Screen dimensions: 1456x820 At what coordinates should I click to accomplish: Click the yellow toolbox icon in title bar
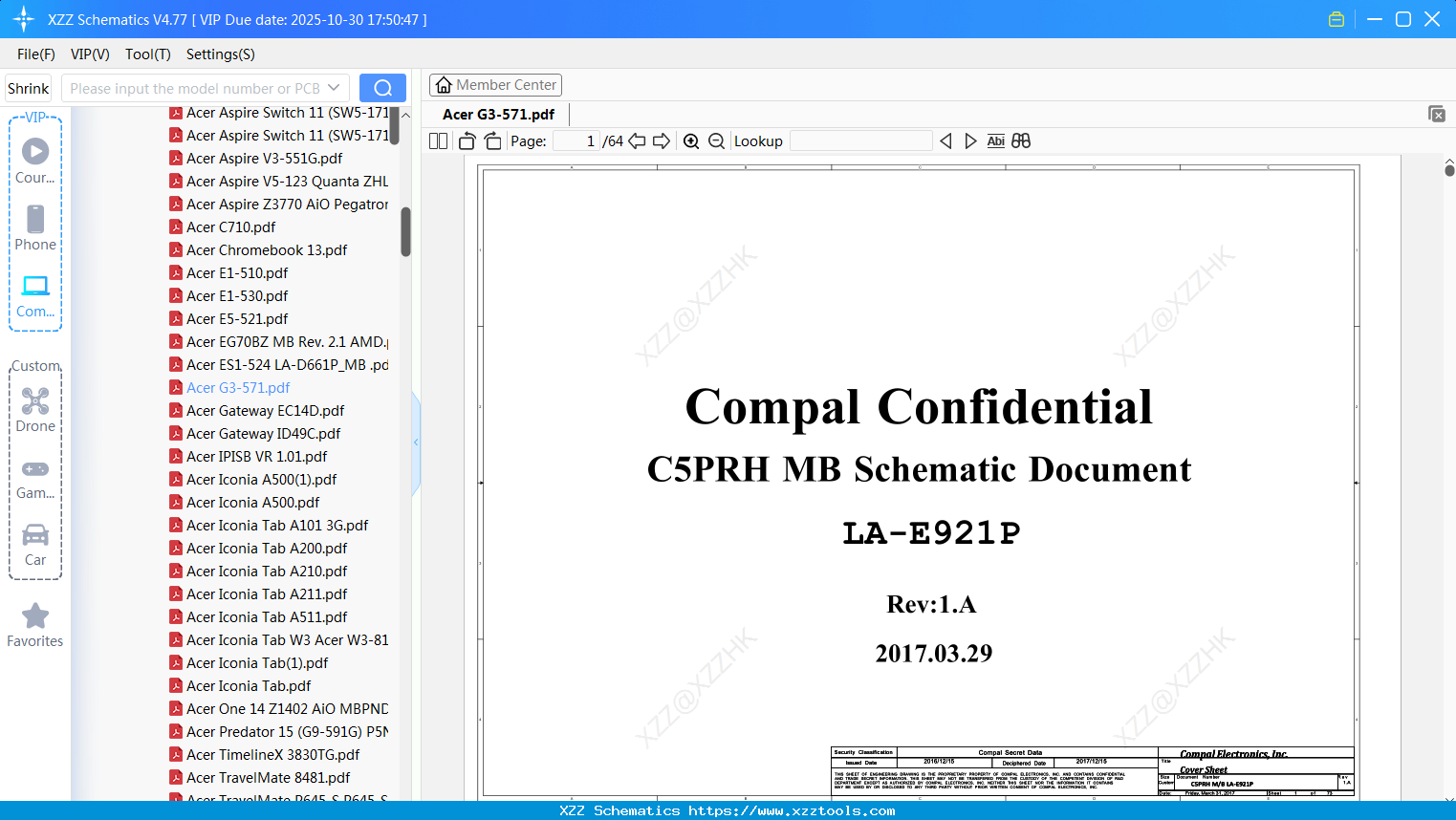[x=1336, y=19]
